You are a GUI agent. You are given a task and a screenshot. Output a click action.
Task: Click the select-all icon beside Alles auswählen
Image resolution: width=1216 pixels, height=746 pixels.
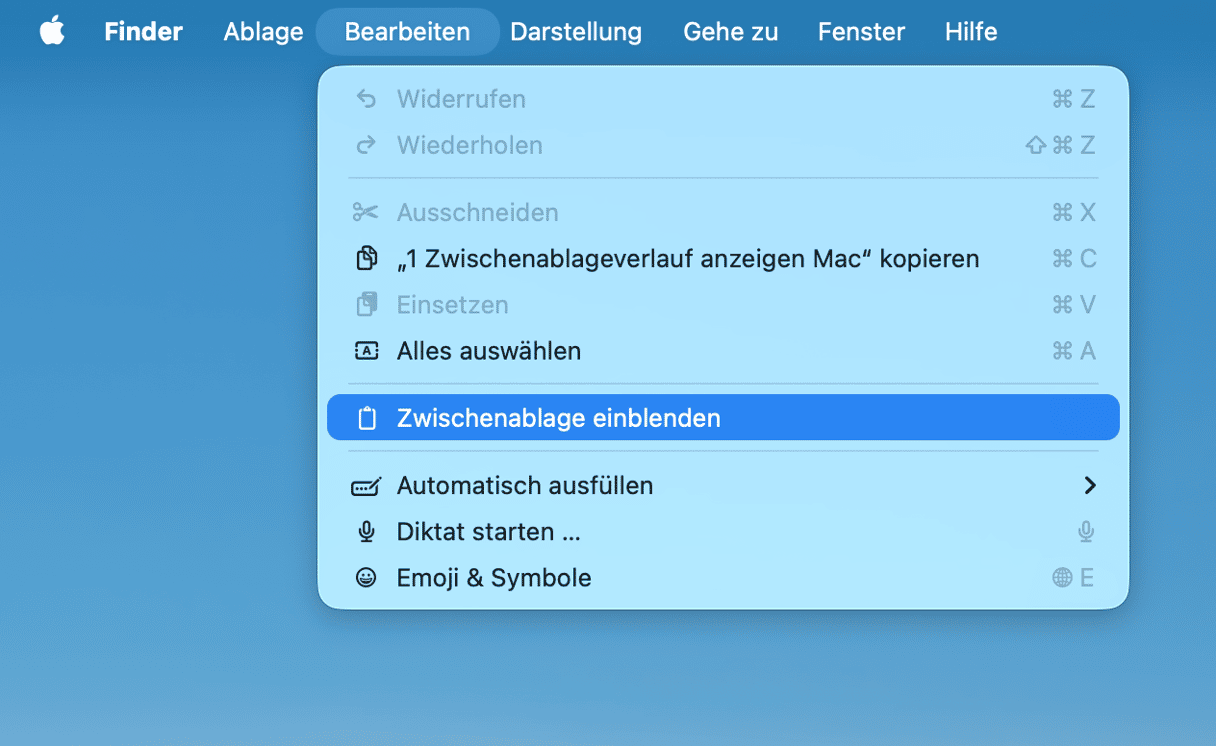point(367,351)
